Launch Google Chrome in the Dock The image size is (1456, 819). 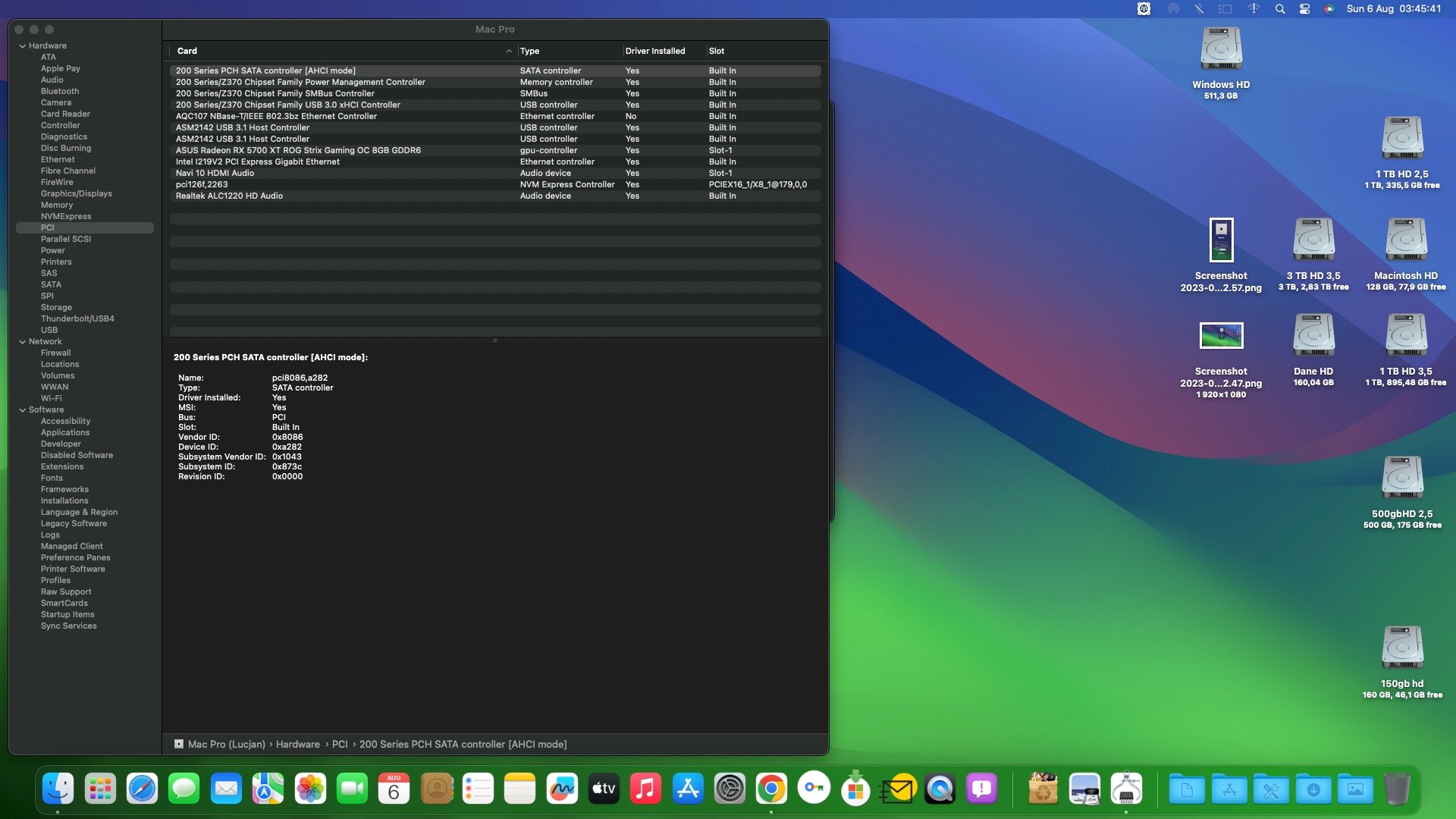(x=771, y=789)
